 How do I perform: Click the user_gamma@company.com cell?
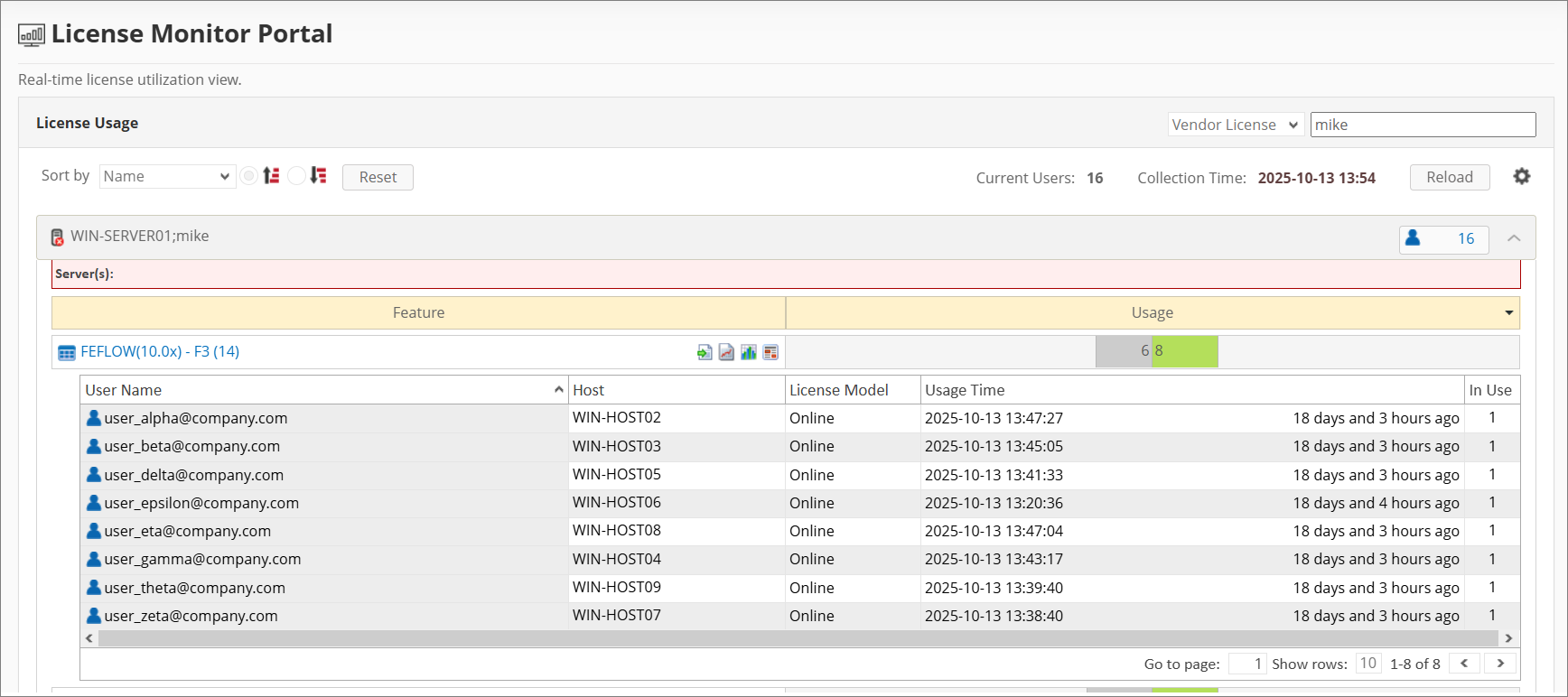tap(323, 559)
